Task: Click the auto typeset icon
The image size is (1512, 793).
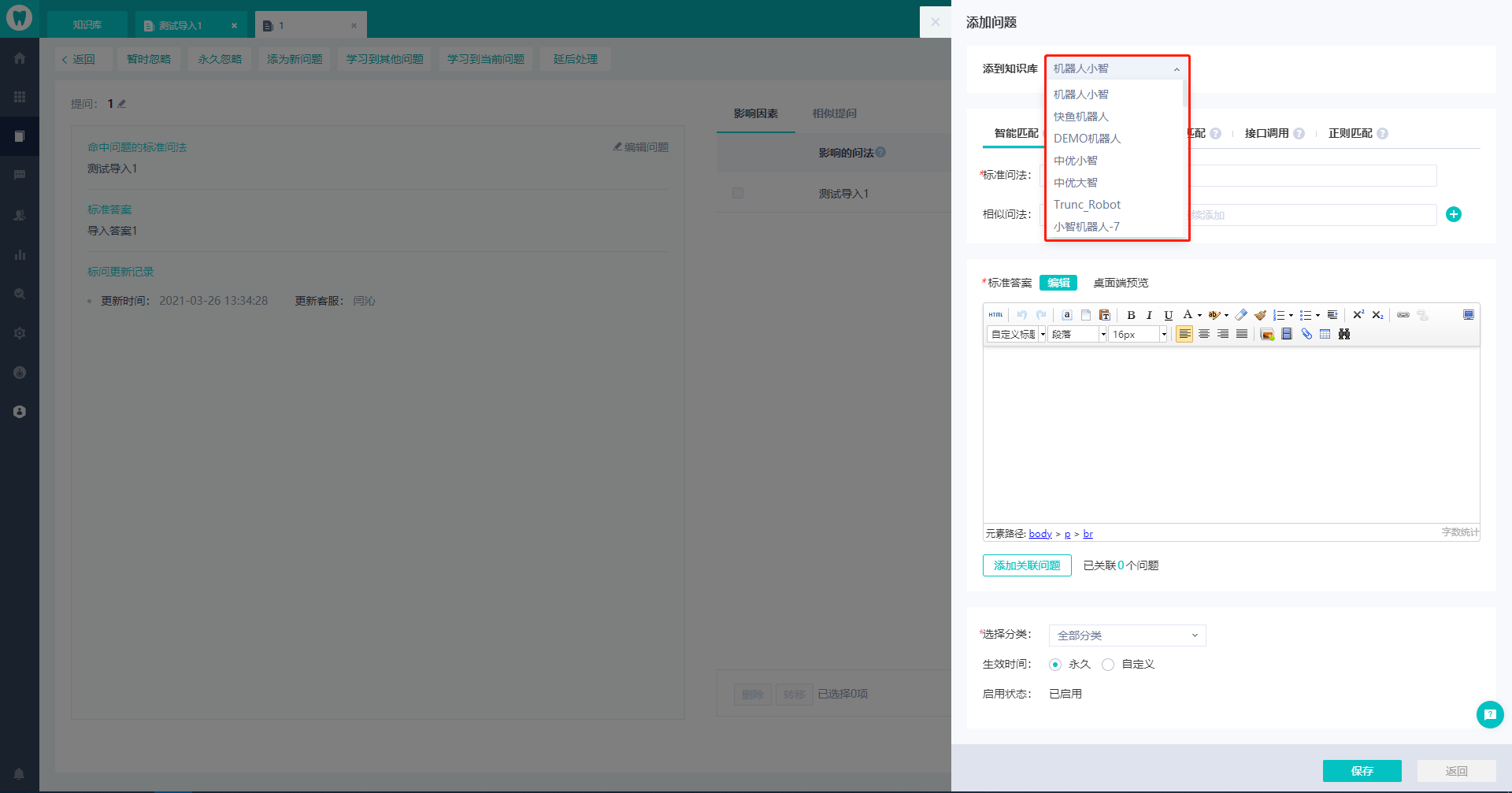Action: [x=1332, y=315]
